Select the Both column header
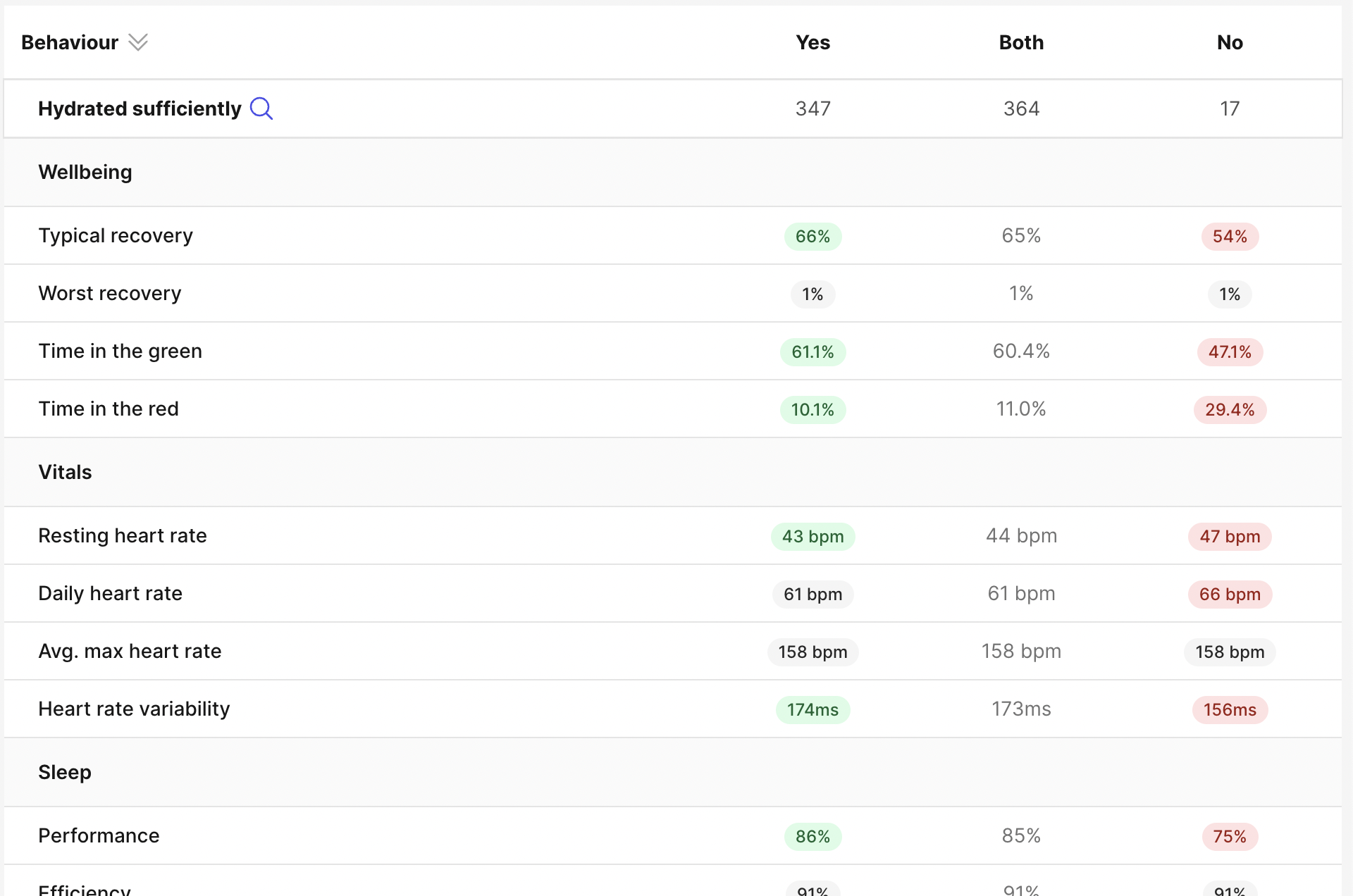The image size is (1353, 896). point(1021,42)
